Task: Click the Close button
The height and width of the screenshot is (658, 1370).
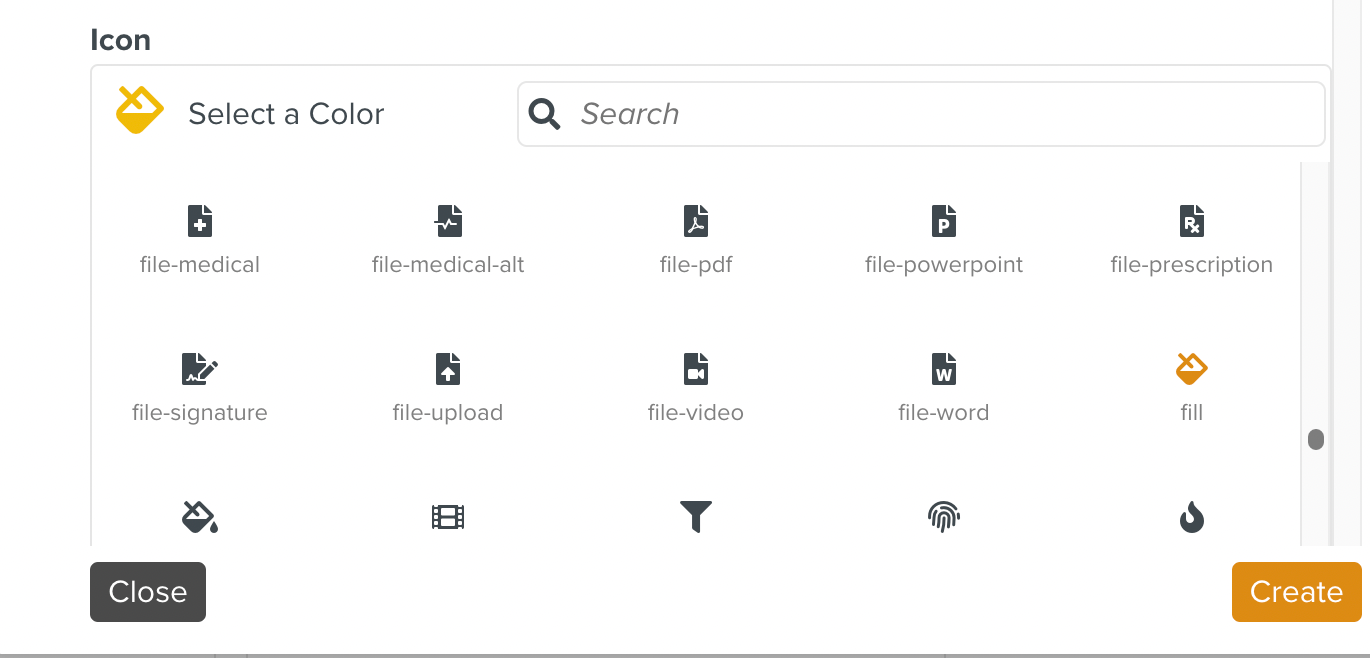Action: pyautogui.click(x=147, y=592)
